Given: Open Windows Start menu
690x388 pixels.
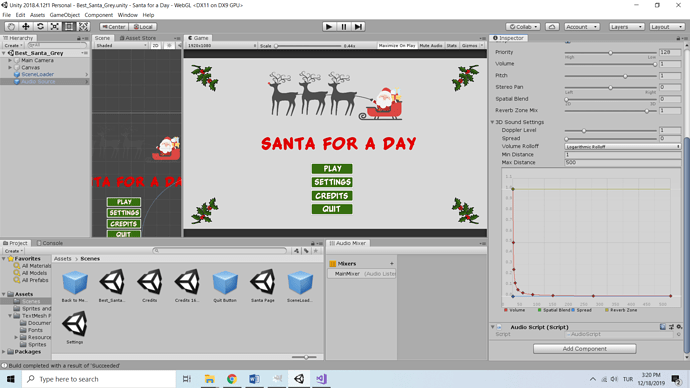Looking at the screenshot, I should [11, 379].
